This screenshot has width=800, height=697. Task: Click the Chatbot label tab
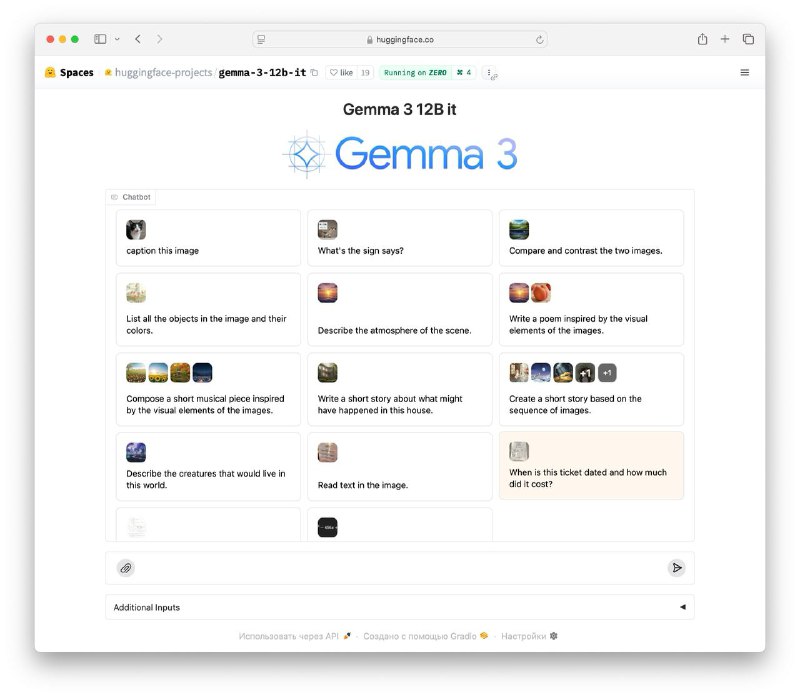pyautogui.click(x=131, y=197)
